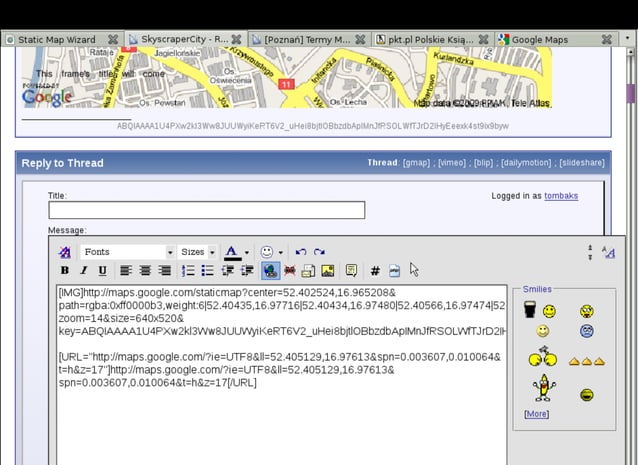Align text to the left
This screenshot has width=638, height=465.
click(x=126, y=270)
